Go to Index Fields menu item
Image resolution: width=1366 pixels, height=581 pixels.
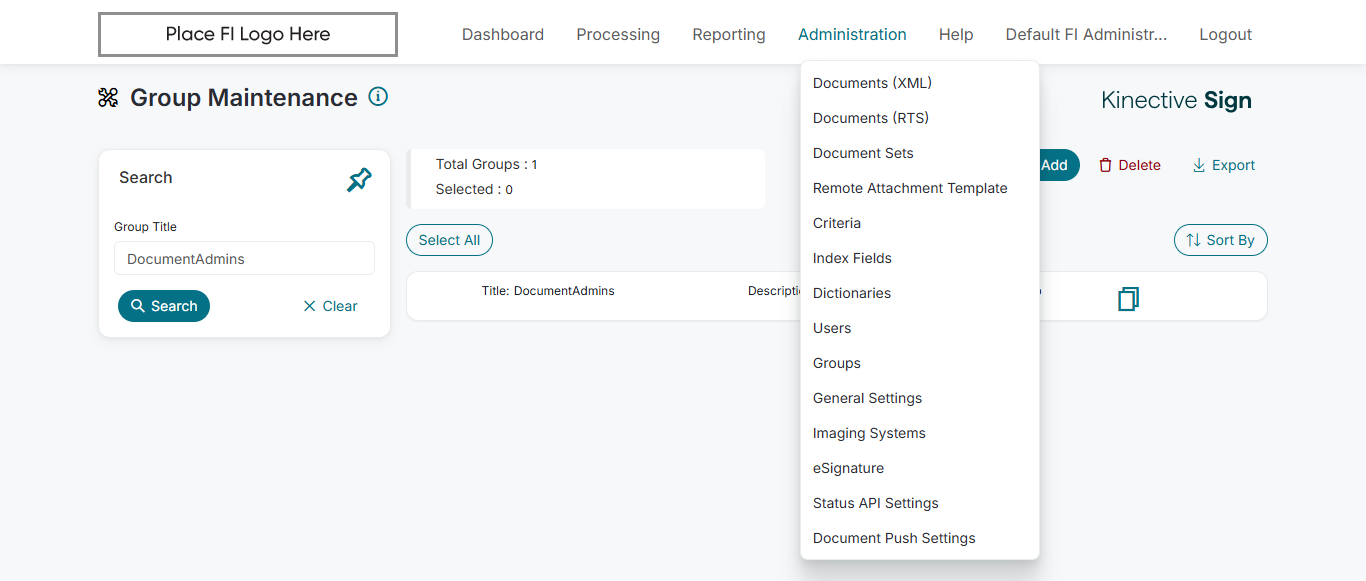point(852,258)
